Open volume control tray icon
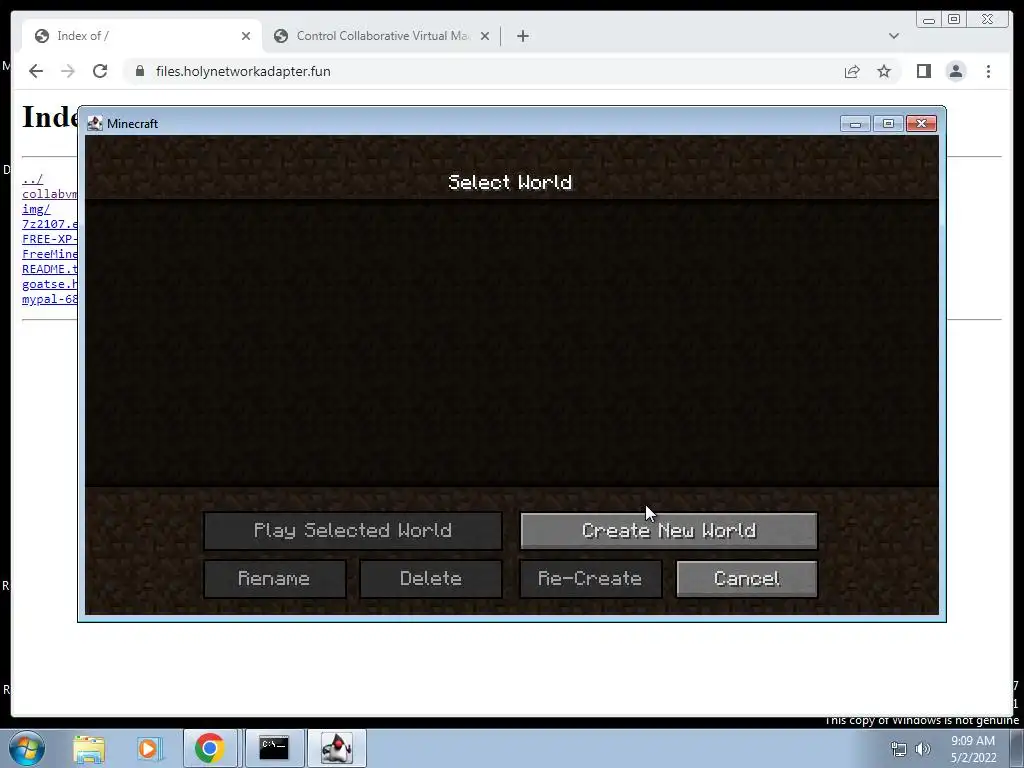Viewport: 1024px width, 768px height. 923,749
